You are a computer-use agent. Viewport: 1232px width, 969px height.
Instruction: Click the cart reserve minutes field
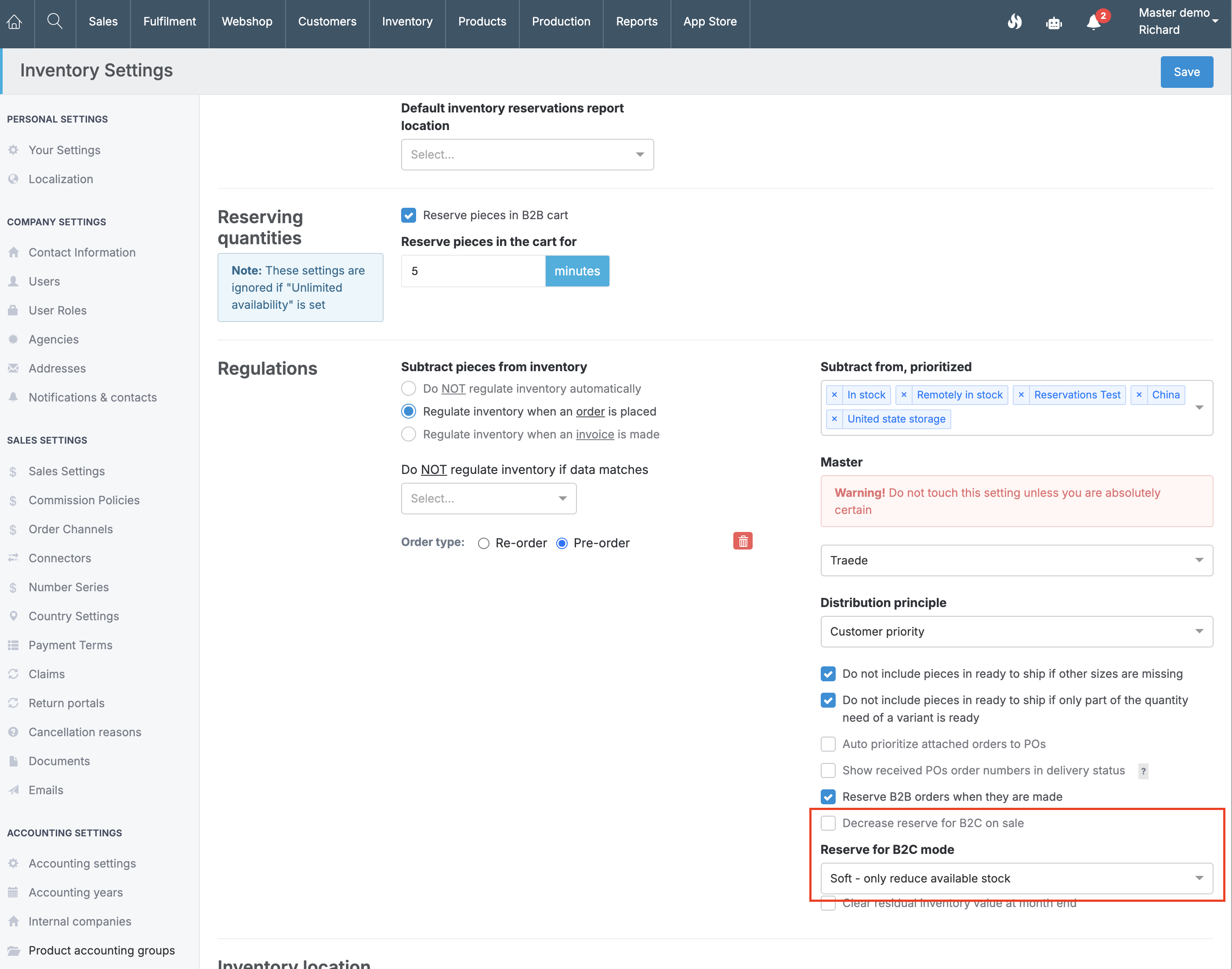pyautogui.click(x=473, y=271)
